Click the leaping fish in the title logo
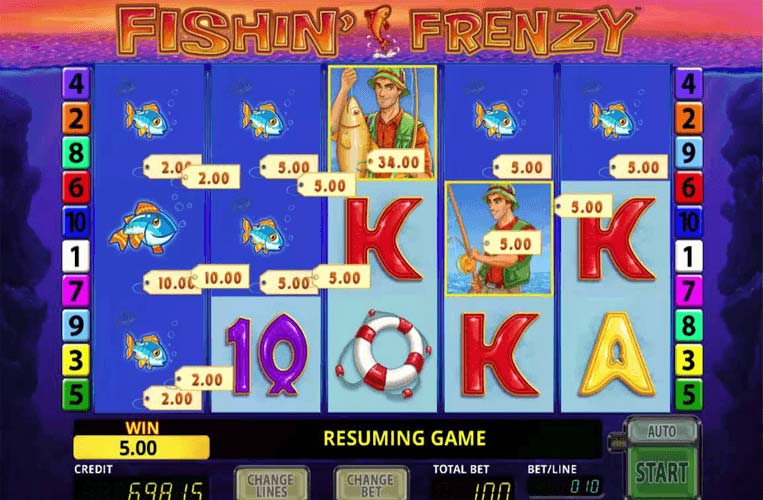This screenshot has width=763, height=500. [x=380, y=30]
